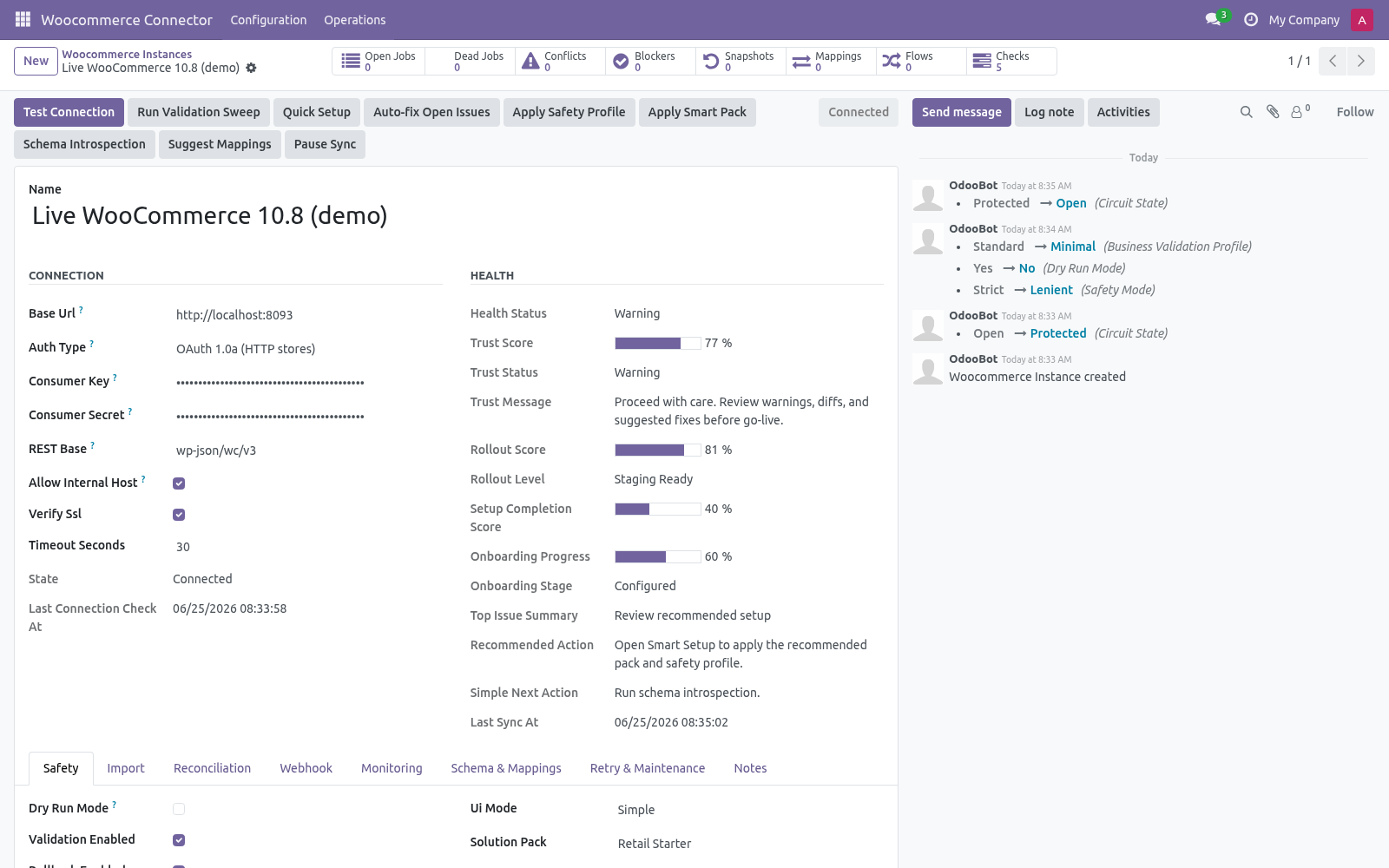Screen dimensions: 1389x868
Task: Go to previous record arrow
Action: coord(1333,61)
